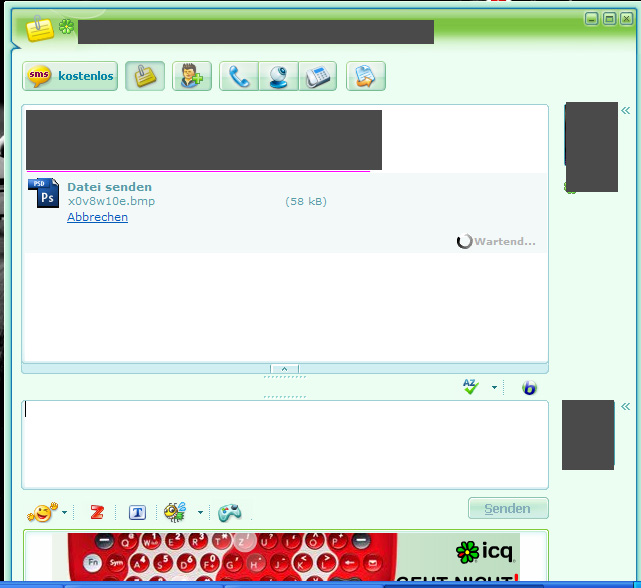Image resolution: width=641 pixels, height=588 pixels.
Task: Click the free SMS 'kostenlos' button
Action: (x=70, y=76)
